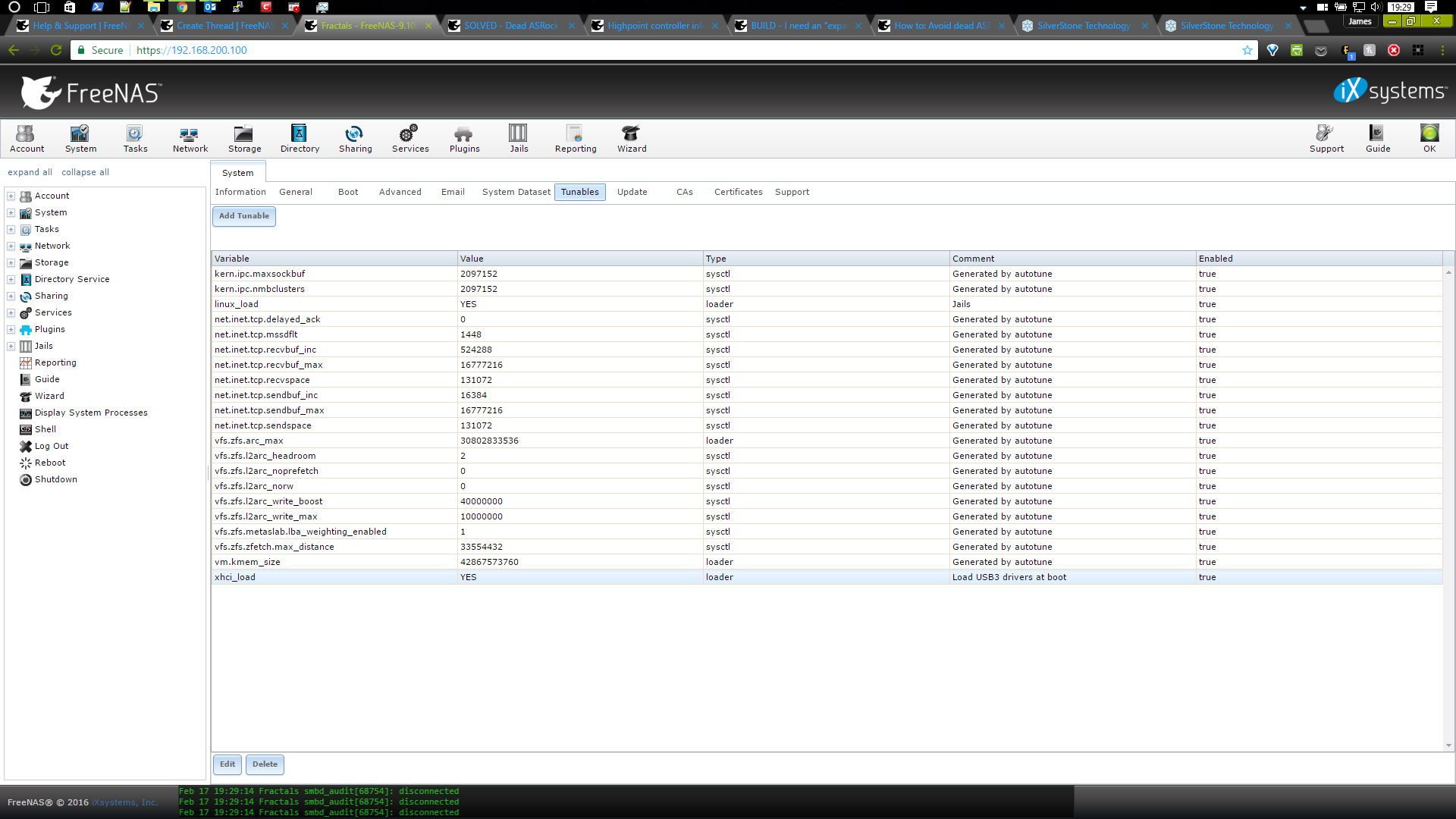Expand the Storage tree node
This screenshot has width=1456, height=819.
point(11,263)
